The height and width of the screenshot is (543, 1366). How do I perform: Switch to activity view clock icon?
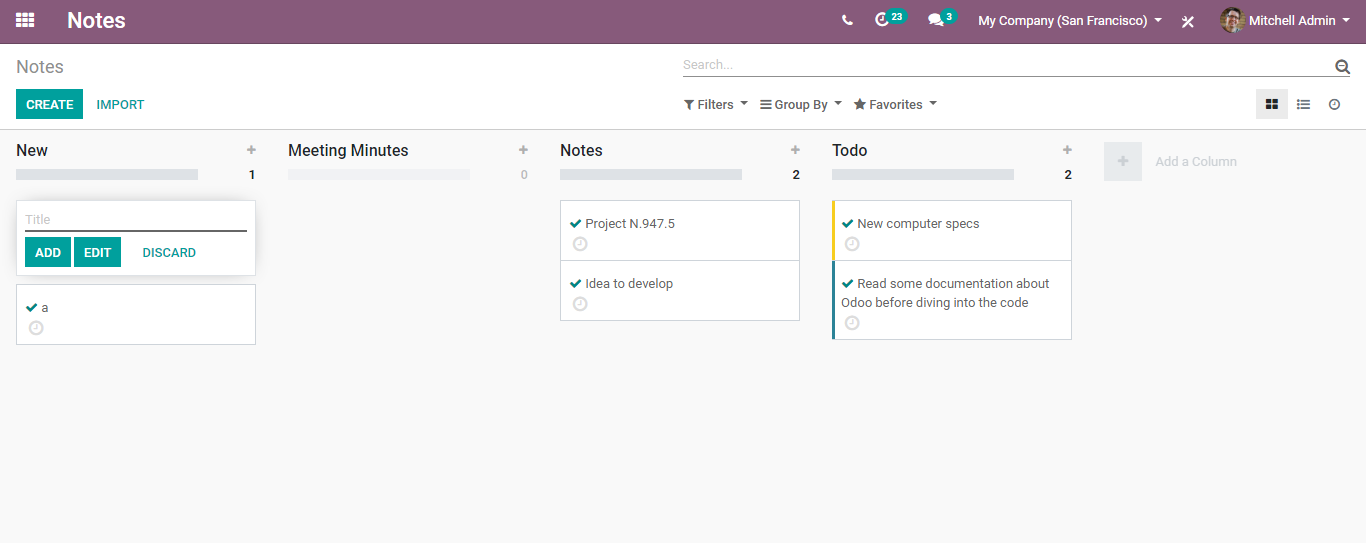click(1334, 104)
